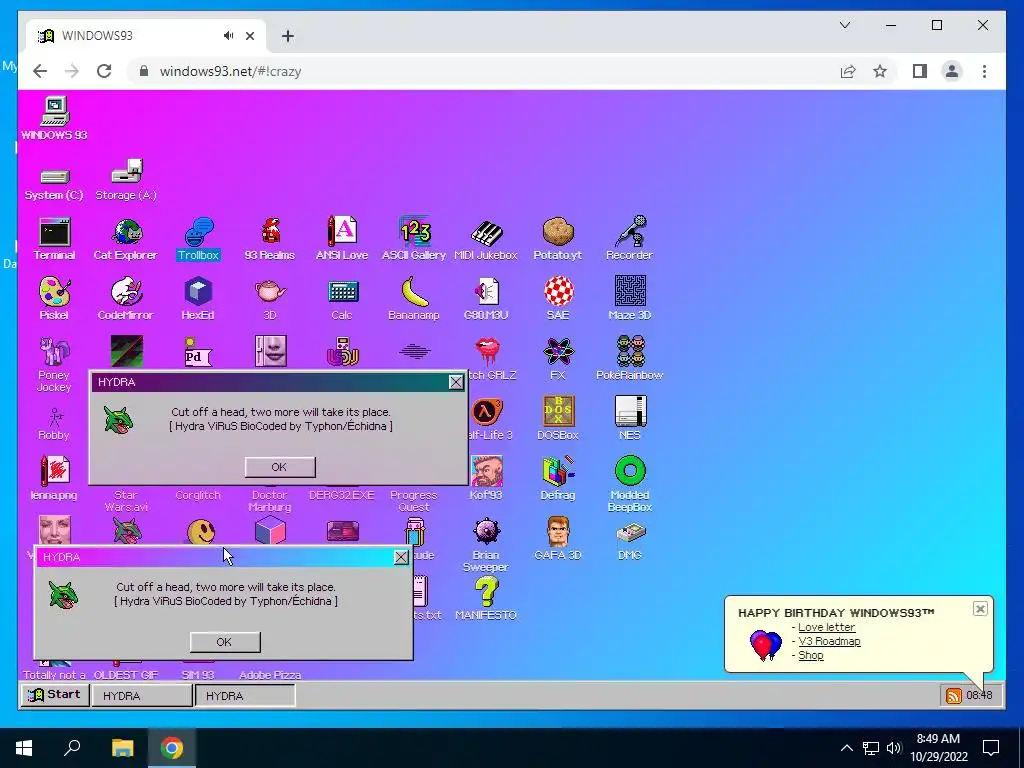This screenshot has height=768, width=1024.
Task: Bookmark this page with the star
Action: point(880,71)
